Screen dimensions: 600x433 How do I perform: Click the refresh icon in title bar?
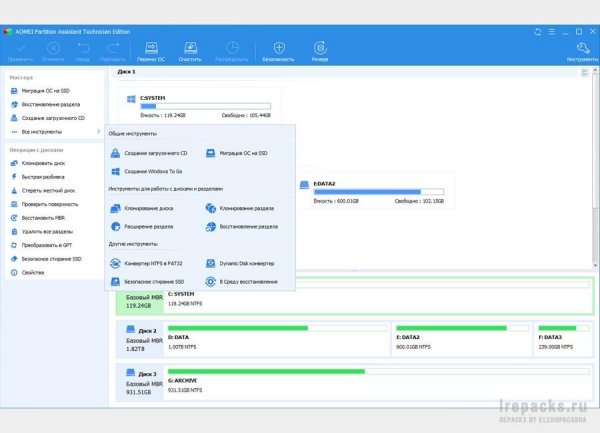click(538, 32)
